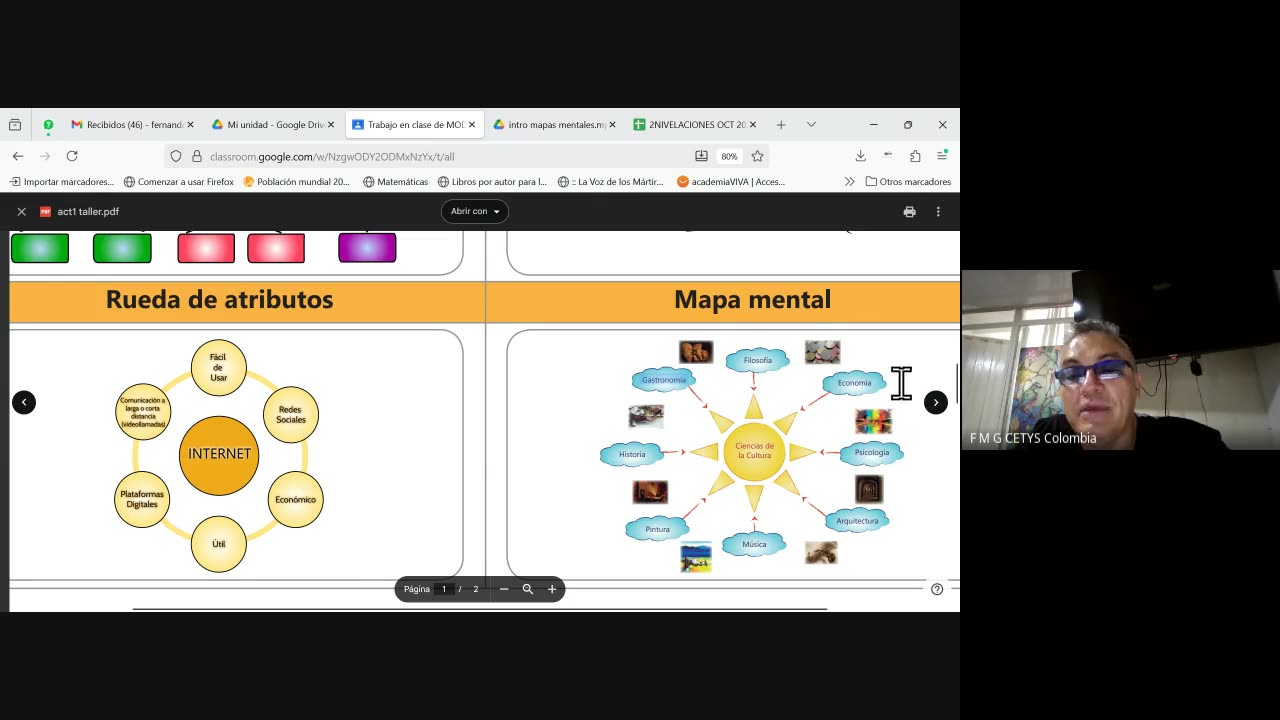
Task: Click the site security padlock icon
Action: [x=197, y=156]
